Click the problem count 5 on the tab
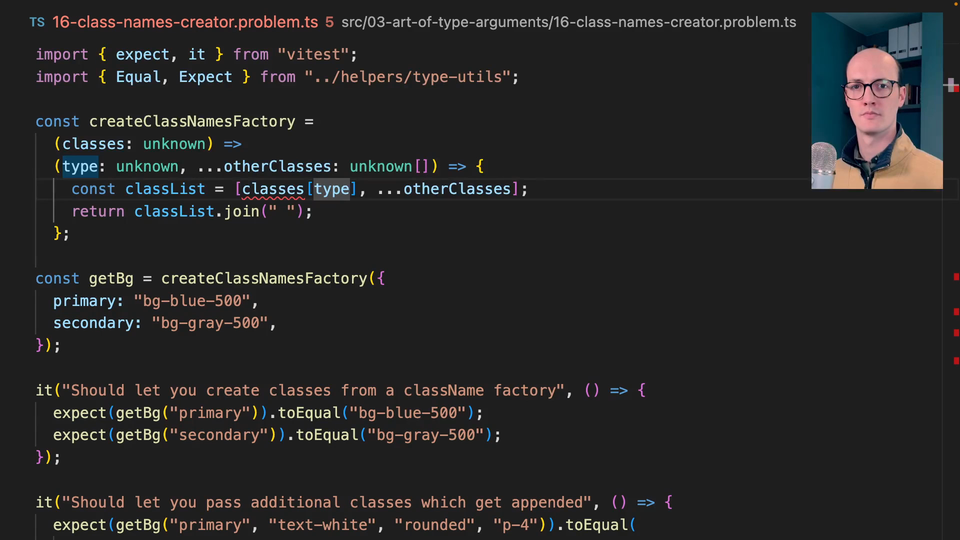960x540 pixels. [329, 21]
